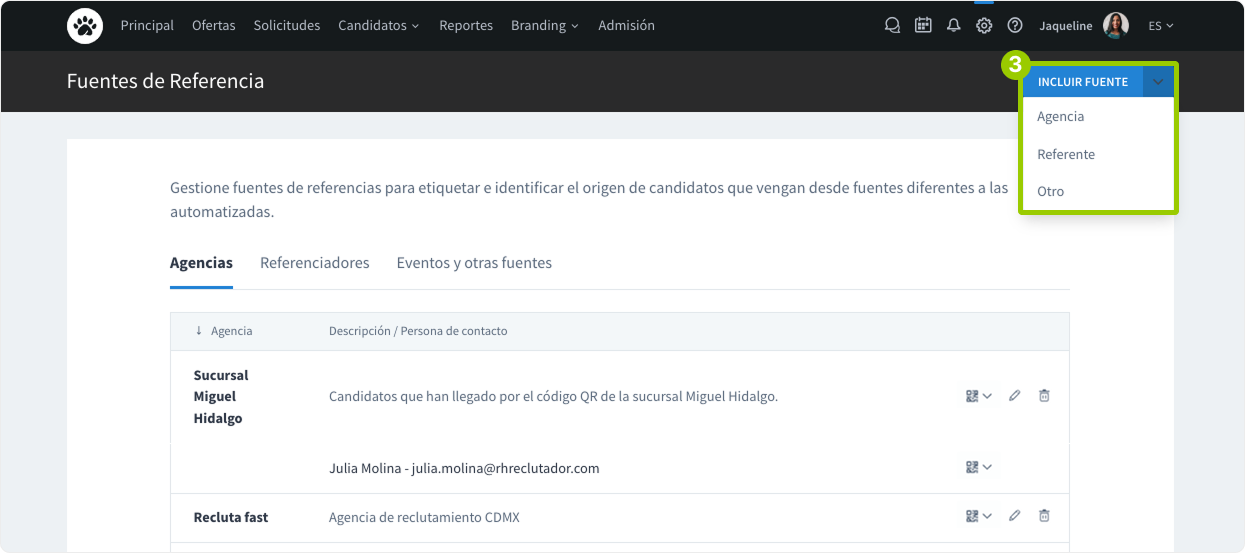Image resolution: width=1245 pixels, height=553 pixels.
Task: Delete the Recluta fast agency
Action: tap(1044, 516)
